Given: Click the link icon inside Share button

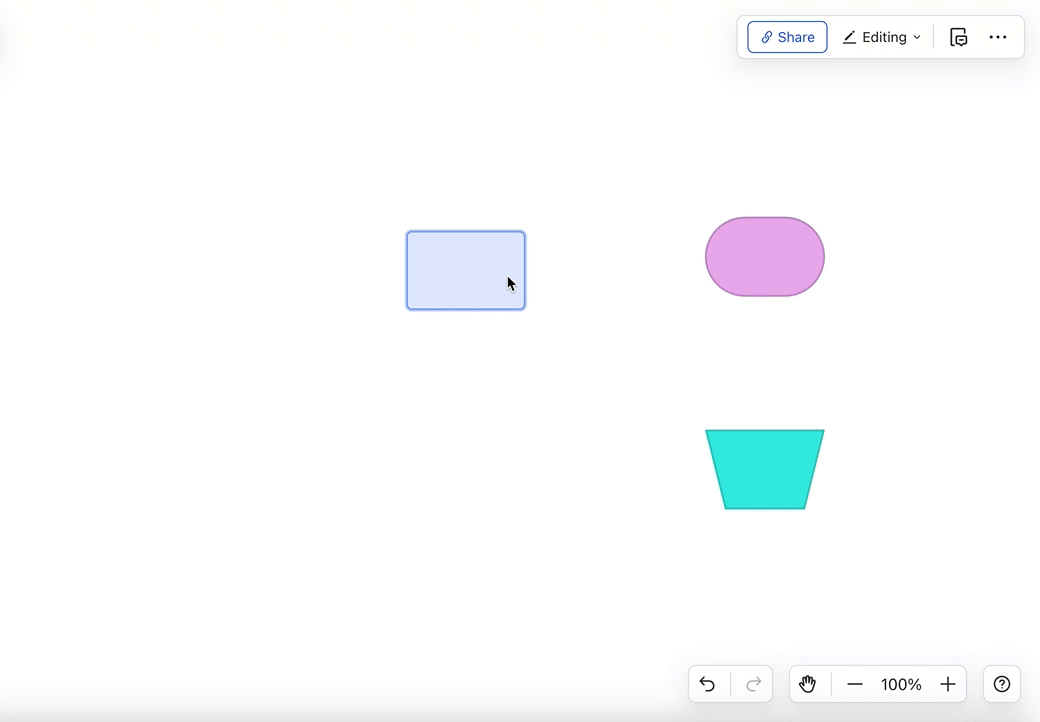Looking at the screenshot, I should [x=768, y=36].
